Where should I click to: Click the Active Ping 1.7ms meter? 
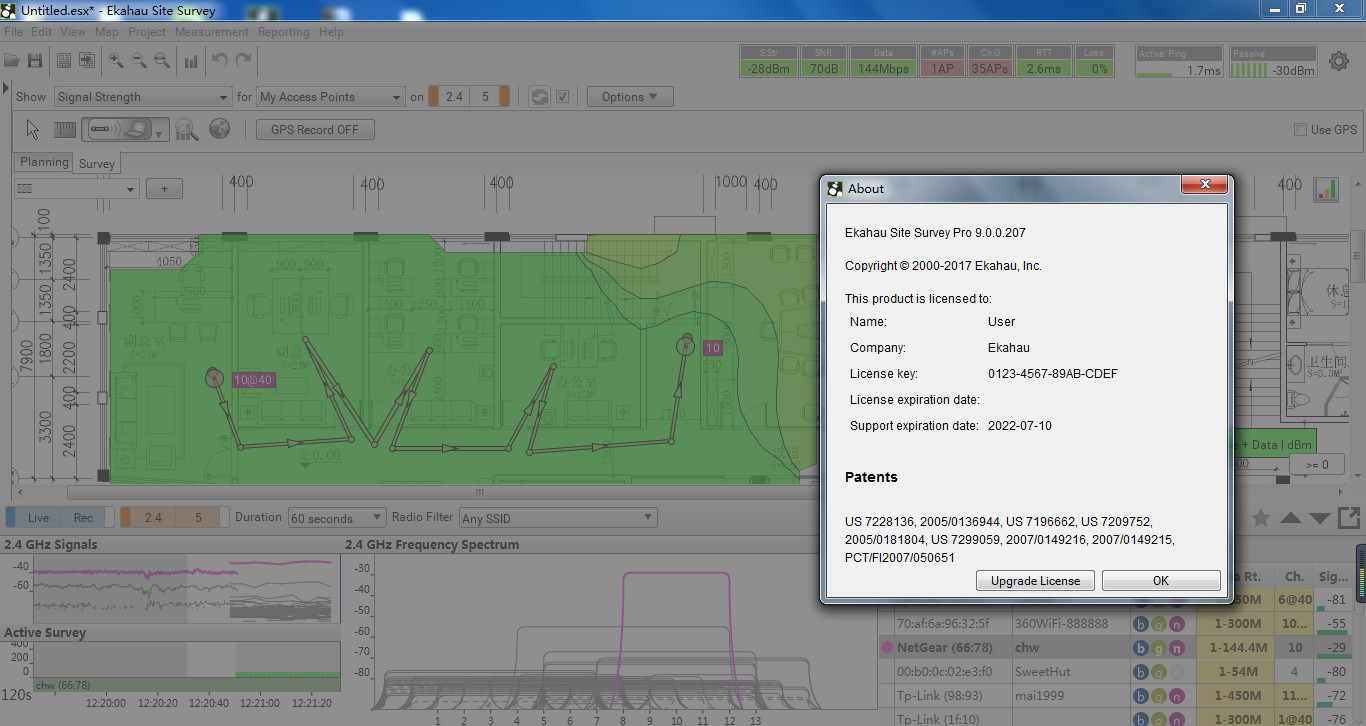pyautogui.click(x=1180, y=62)
